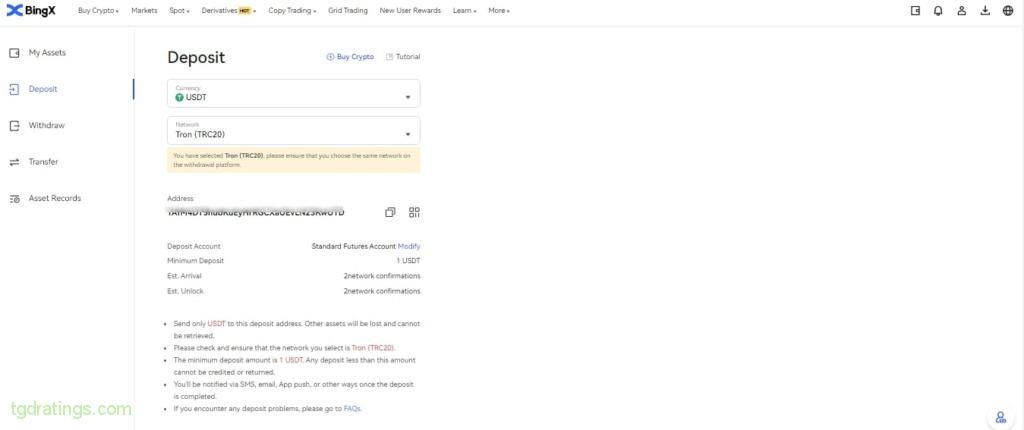
Task: Open Grid Trading page
Action: 347,10
